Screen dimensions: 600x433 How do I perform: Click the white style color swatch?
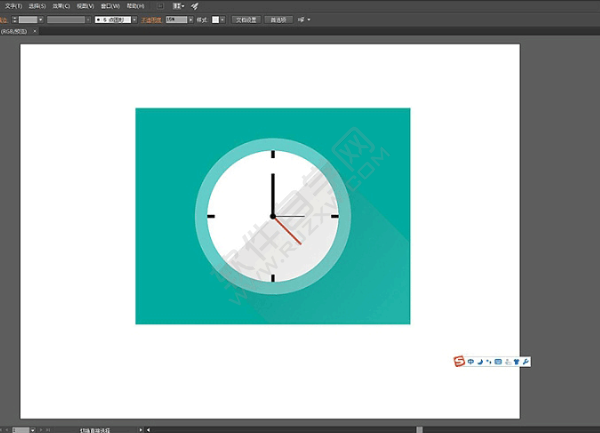point(216,19)
